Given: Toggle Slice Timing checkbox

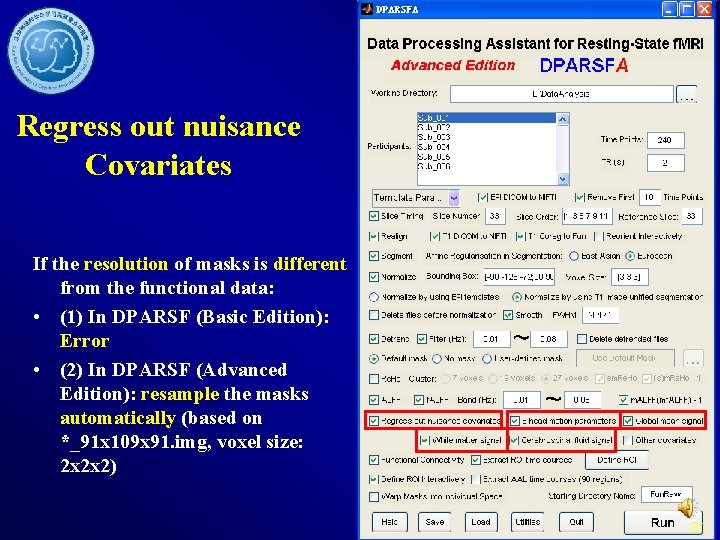Looking at the screenshot, I should [374, 216].
